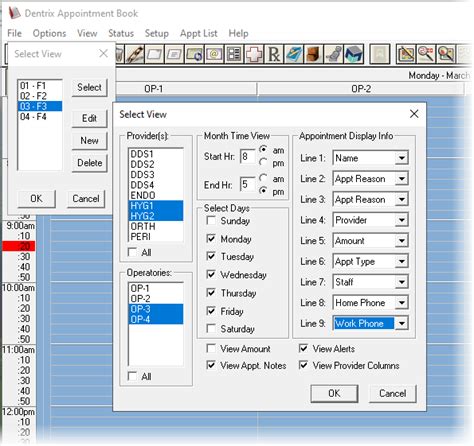The height and width of the screenshot is (446, 474).
Task: Open the Line 3 Appt Reason dropdown
Action: pyautogui.click(x=402, y=199)
